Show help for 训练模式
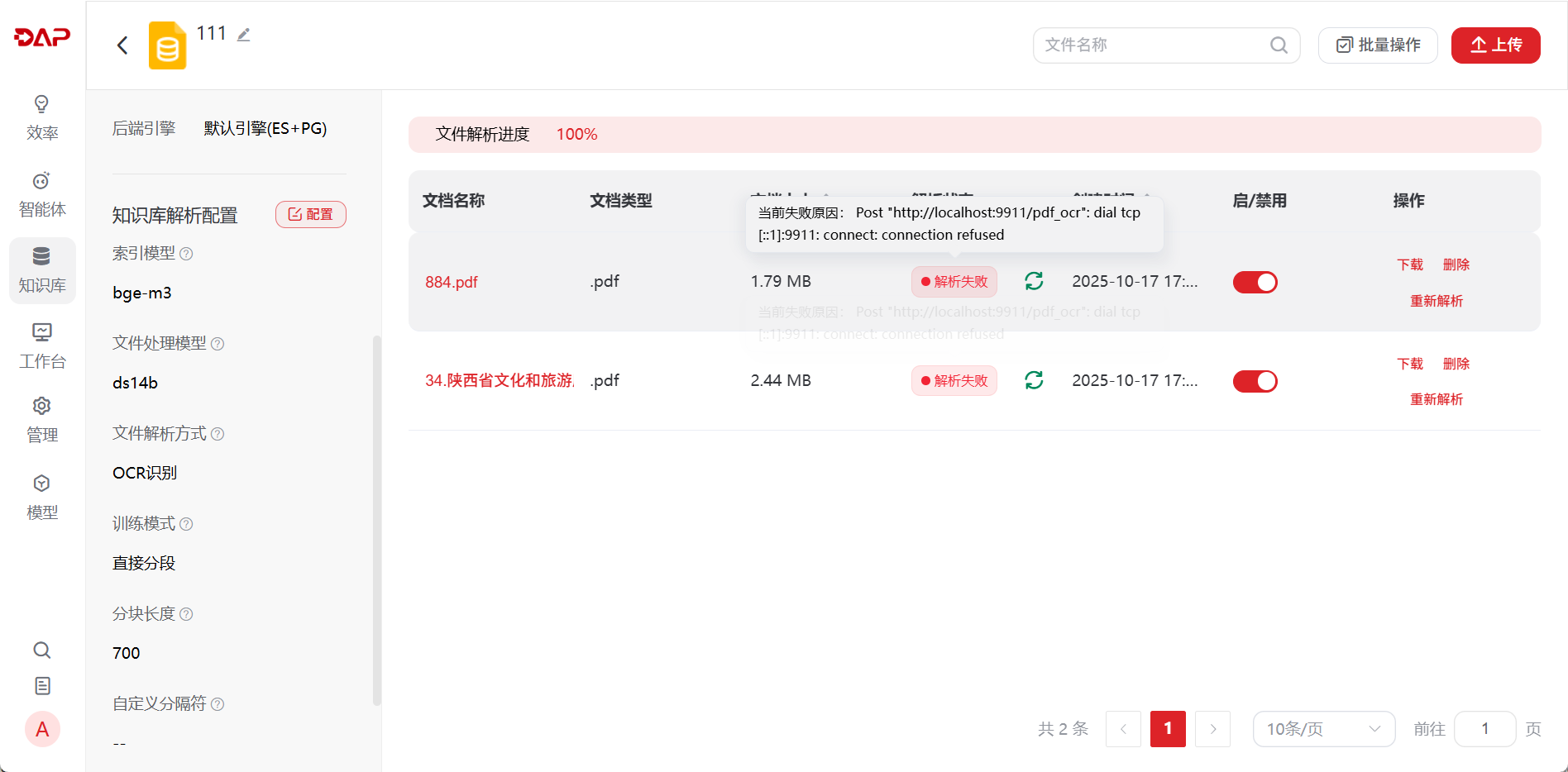Screen dimensions: 1568x772 click(x=186, y=524)
